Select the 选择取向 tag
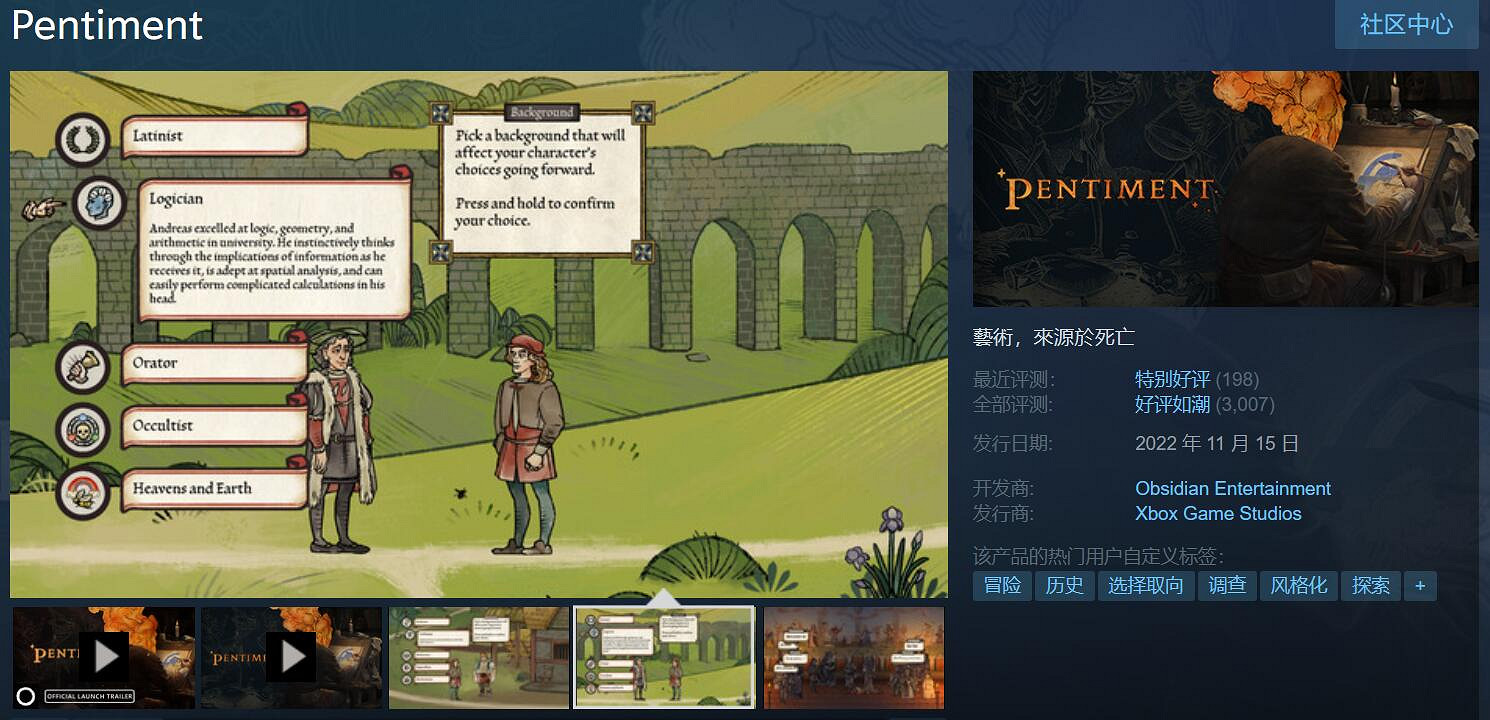The width and height of the screenshot is (1490, 720). click(x=1146, y=586)
